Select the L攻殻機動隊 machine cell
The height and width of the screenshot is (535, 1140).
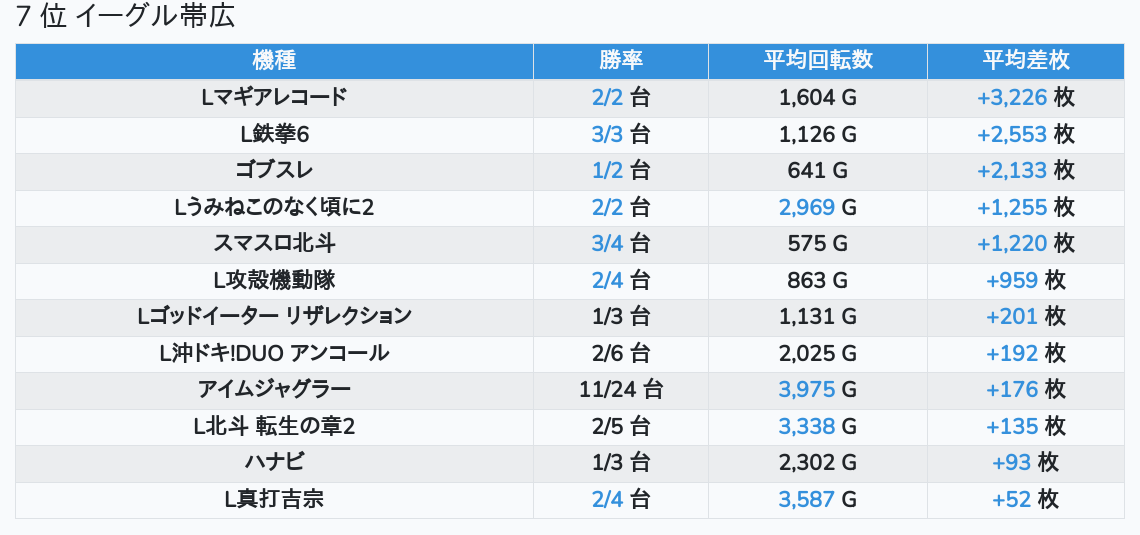(x=274, y=280)
